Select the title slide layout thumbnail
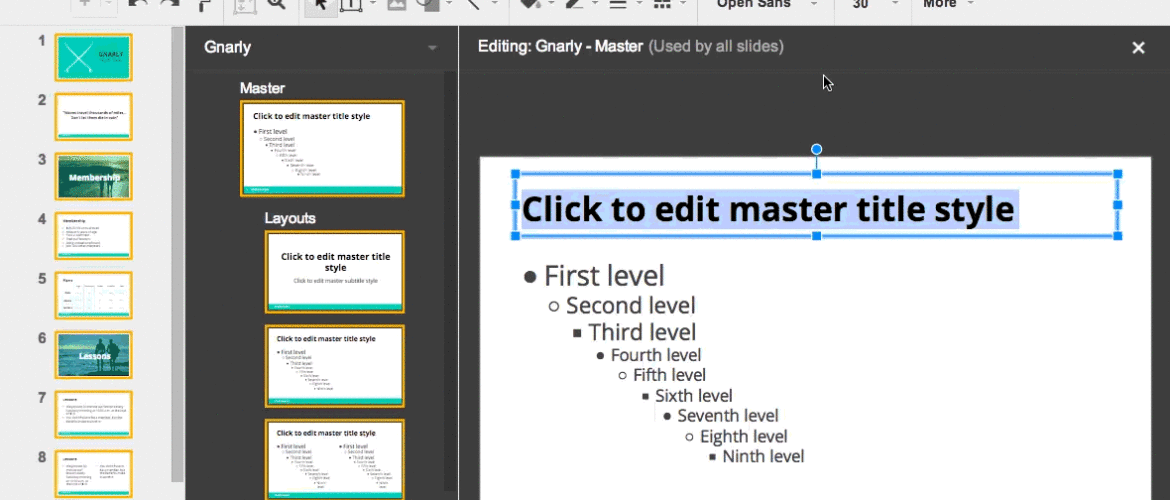Viewport: 1170px width, 500px height. (335, 270)
